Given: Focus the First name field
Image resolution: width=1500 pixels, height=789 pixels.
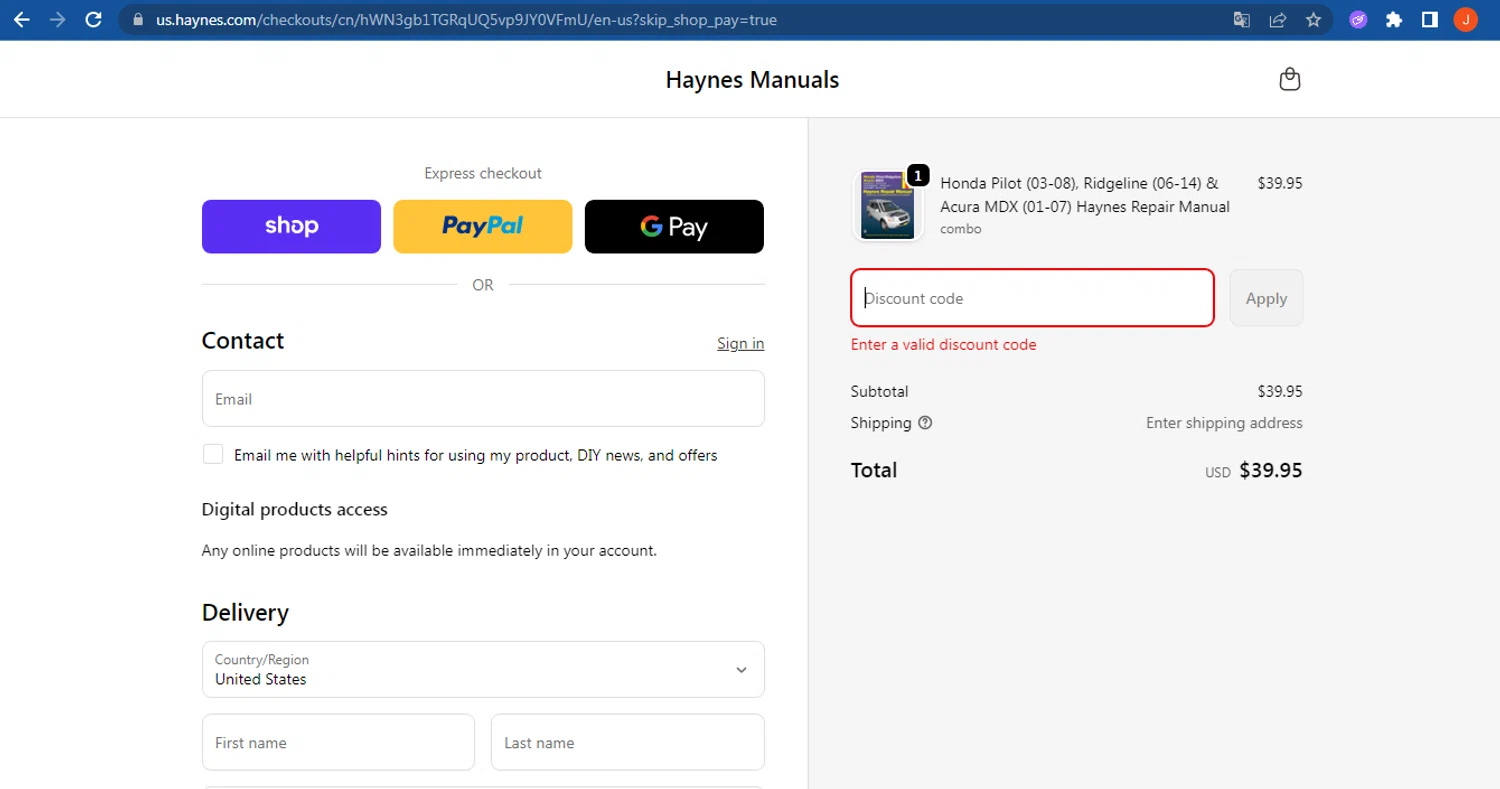Looking at the screenshot, I should click(x=338, y=742).
